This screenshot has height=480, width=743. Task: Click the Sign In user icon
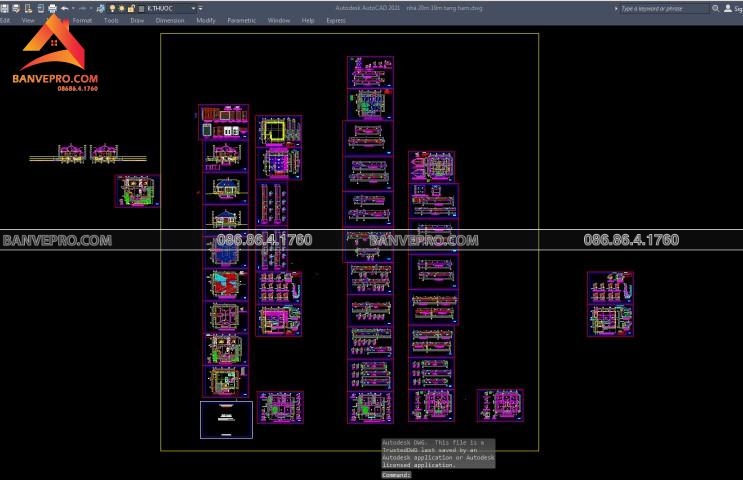728,9
